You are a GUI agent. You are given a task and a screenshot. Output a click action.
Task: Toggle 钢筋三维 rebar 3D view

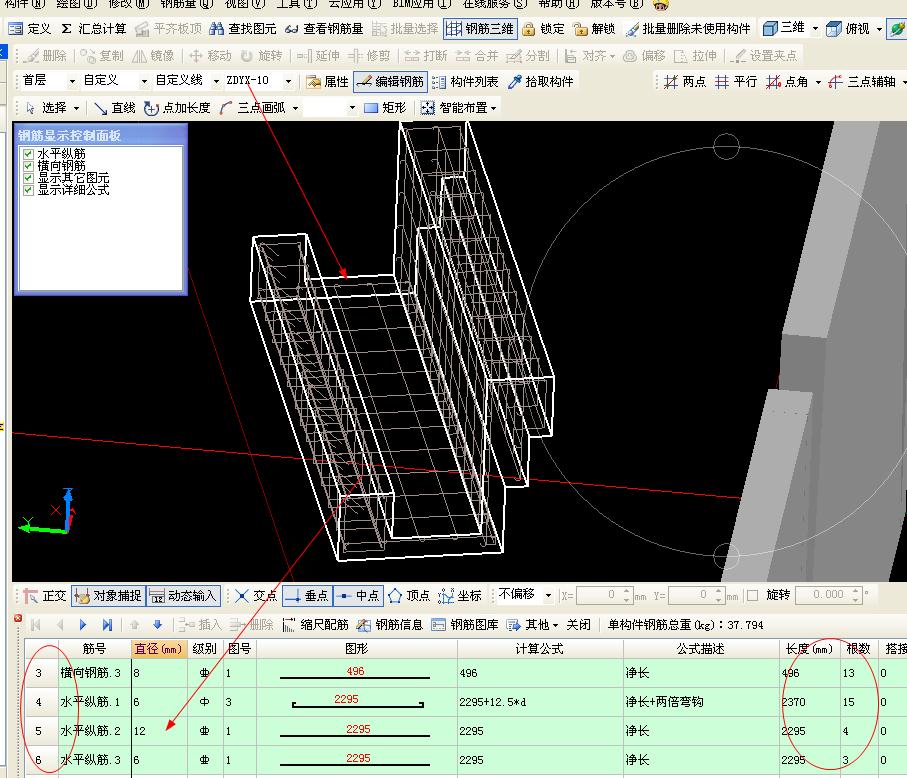tap(480, 28)
